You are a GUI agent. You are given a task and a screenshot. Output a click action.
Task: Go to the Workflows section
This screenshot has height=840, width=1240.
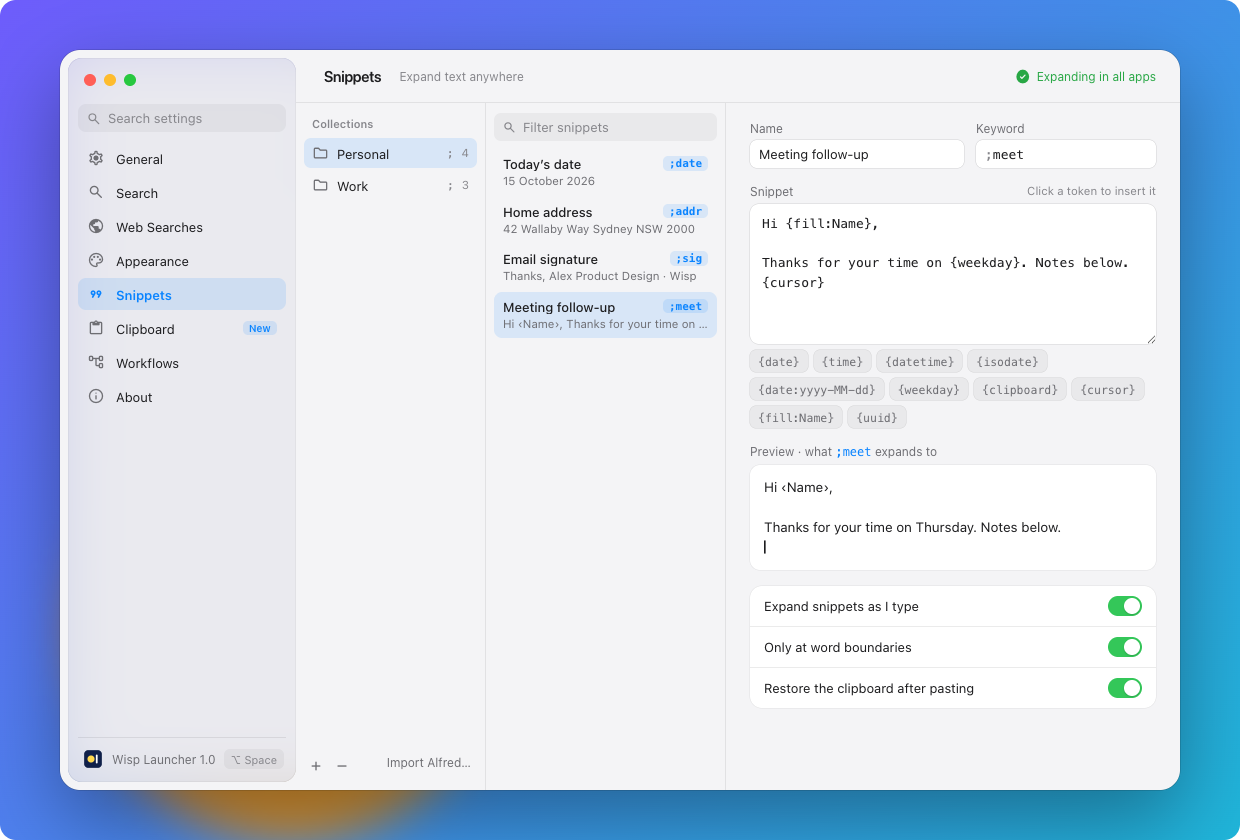tap(182, 363)
